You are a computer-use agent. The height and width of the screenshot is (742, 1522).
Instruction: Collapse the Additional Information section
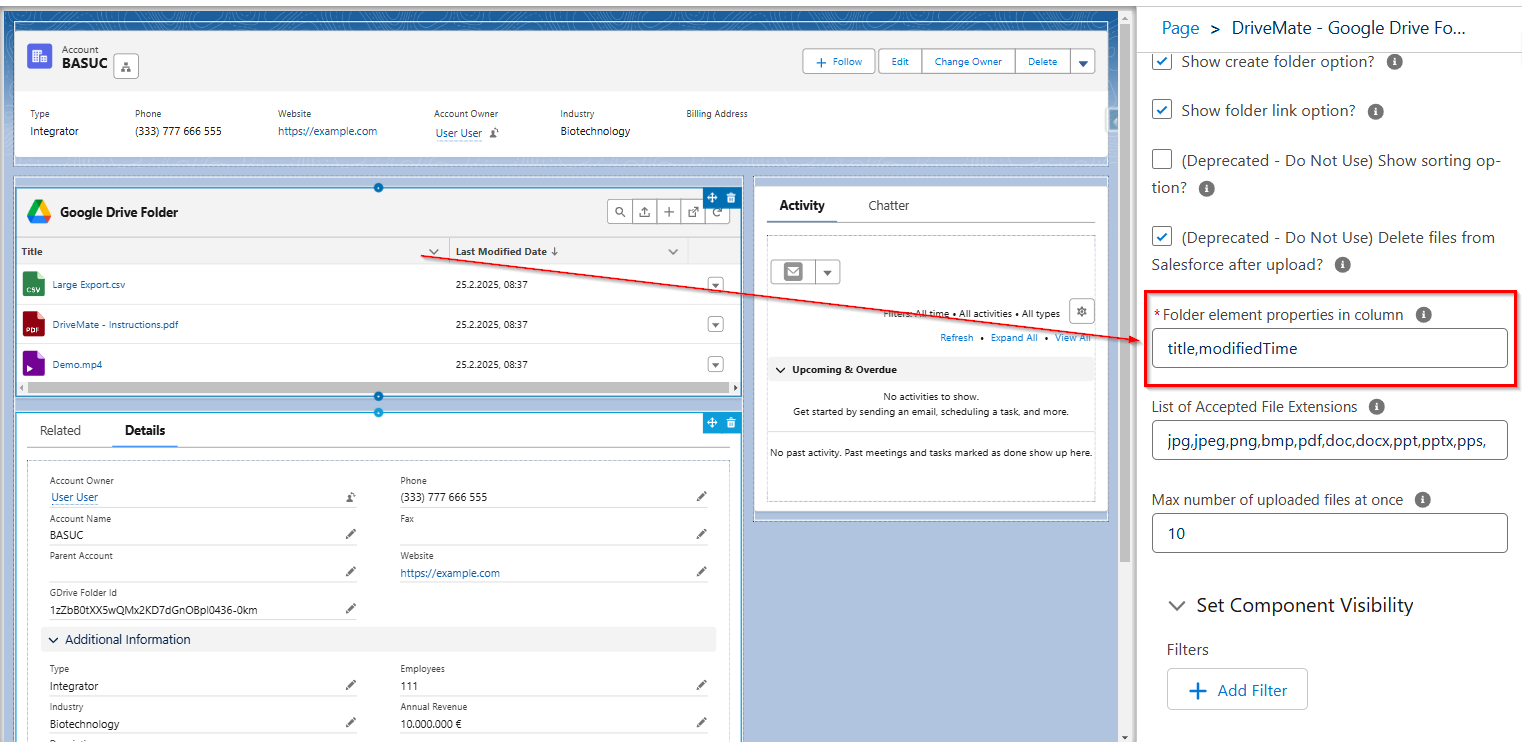[53, 639]
